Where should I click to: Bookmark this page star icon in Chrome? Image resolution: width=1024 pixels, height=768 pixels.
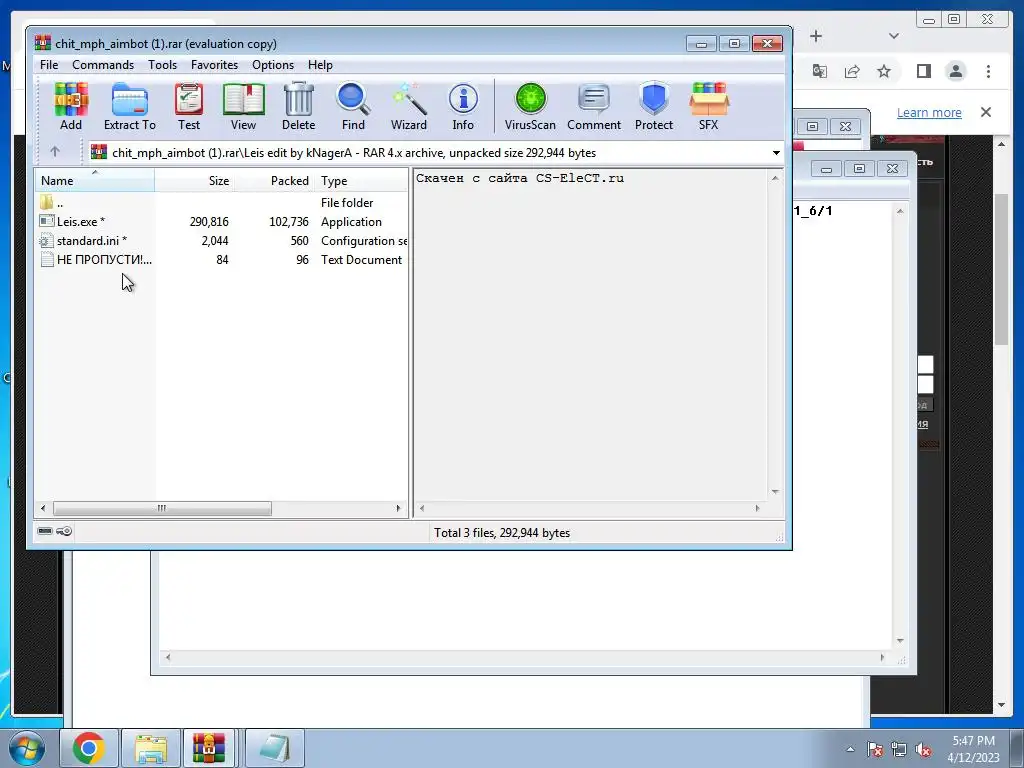pos(884,71)
